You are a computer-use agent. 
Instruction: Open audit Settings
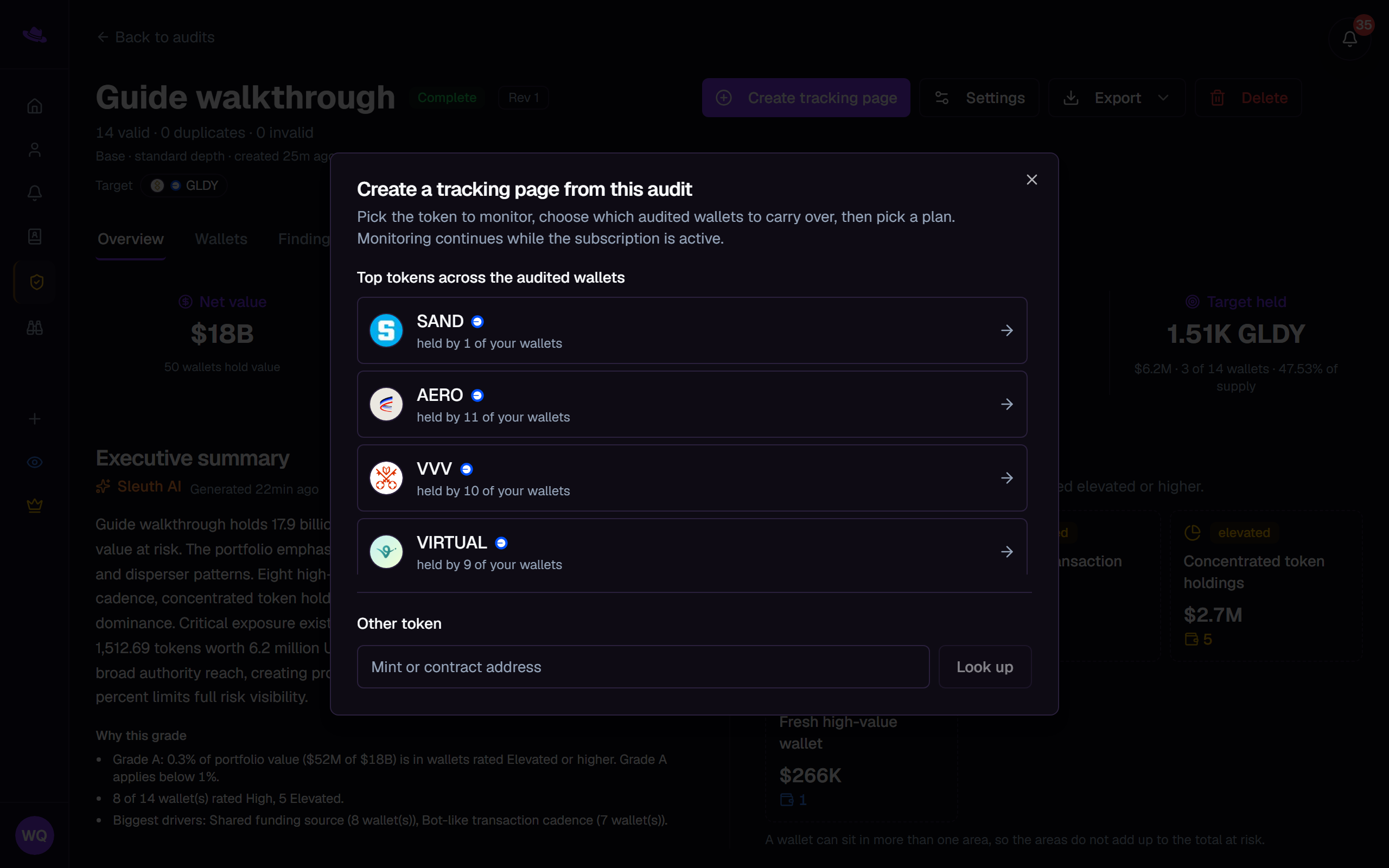point(979,98)
